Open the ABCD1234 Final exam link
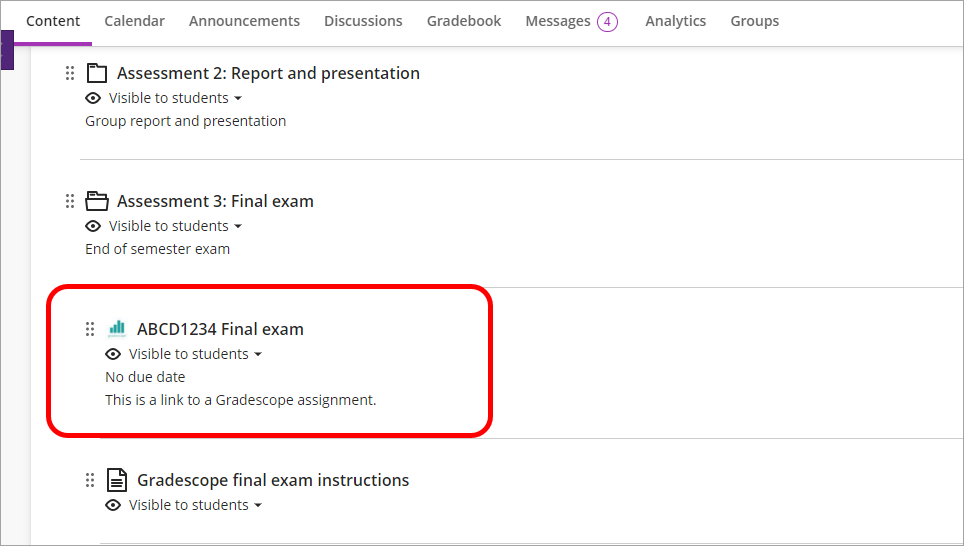 coord(220,329)
